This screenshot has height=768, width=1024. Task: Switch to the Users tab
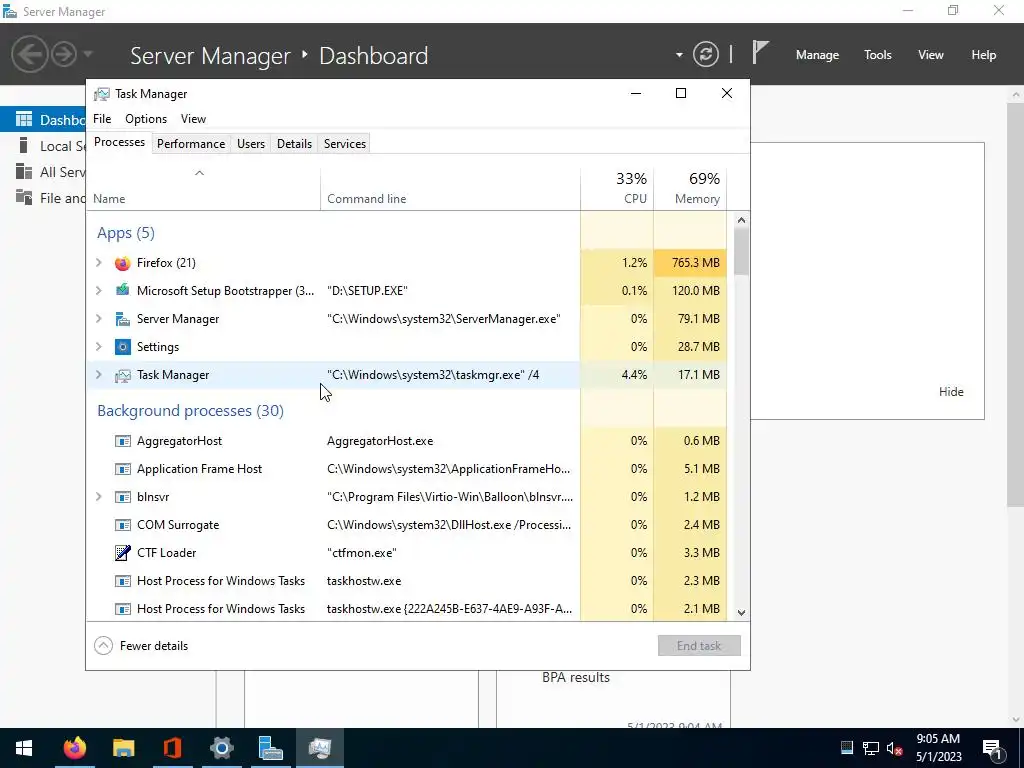(x=251, y=144)
